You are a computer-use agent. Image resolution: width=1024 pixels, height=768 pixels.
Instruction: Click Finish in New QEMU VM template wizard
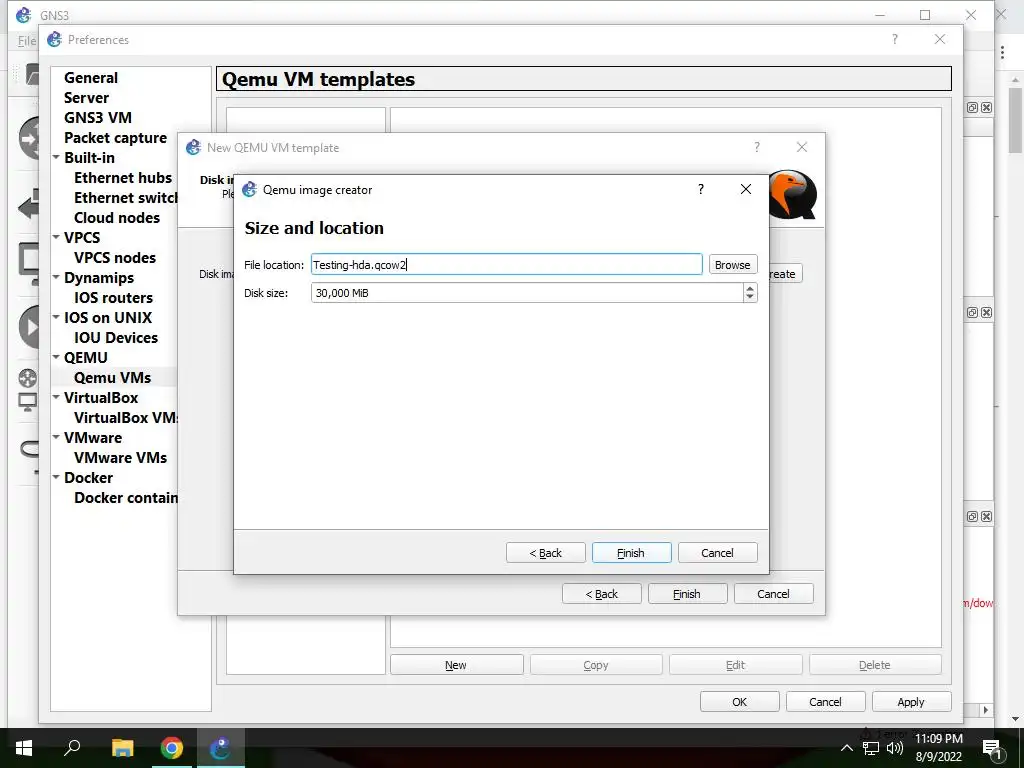[687, 594]
